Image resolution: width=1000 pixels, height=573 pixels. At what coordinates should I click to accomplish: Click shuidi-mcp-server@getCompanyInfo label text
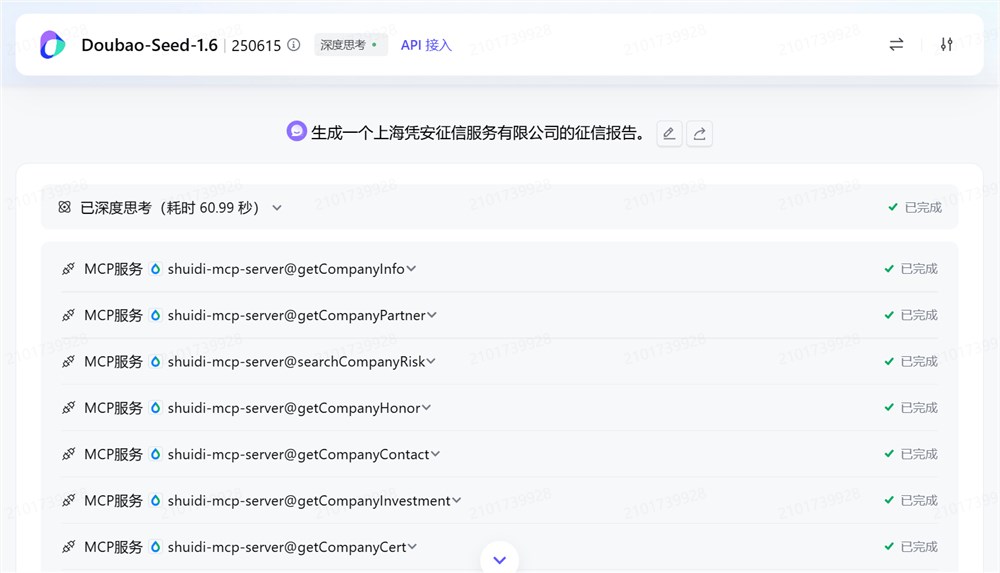point(286,269)
